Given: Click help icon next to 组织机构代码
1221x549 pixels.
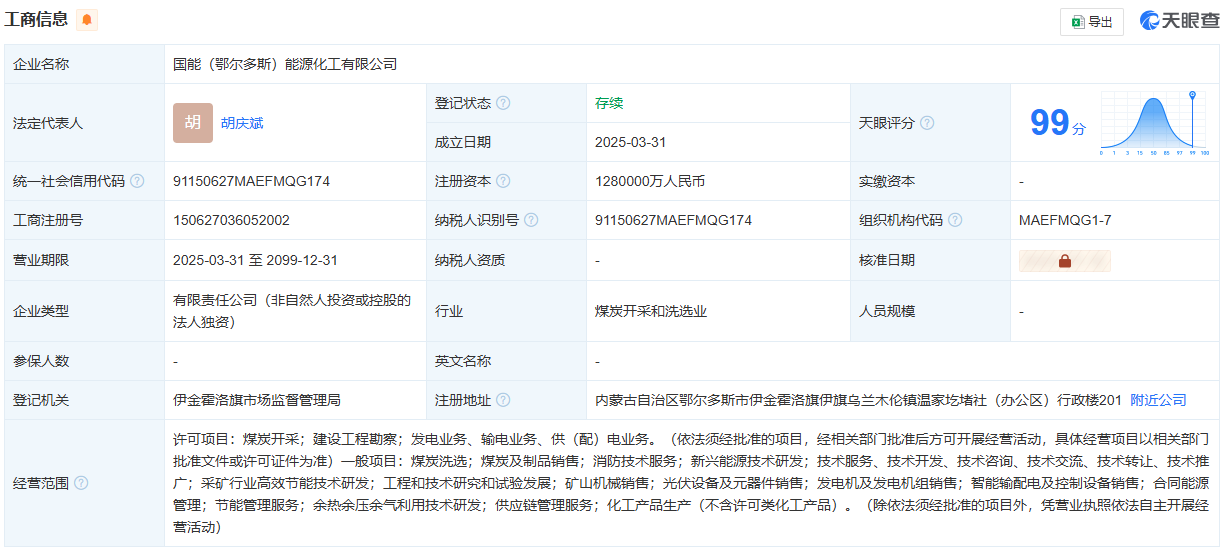Looking at the screenshot, I should click(x=955, y=220).
